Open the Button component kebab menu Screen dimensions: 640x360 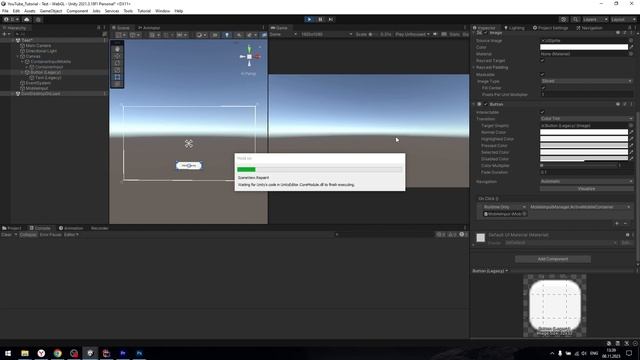coord(631,104)
